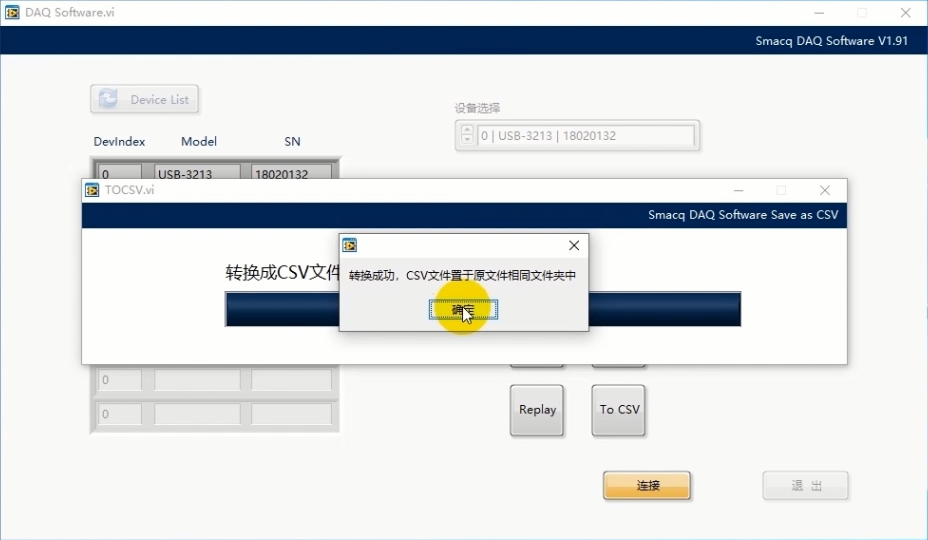
Task: Minimize the TOCSV.vi window
Action: [738, 190]
